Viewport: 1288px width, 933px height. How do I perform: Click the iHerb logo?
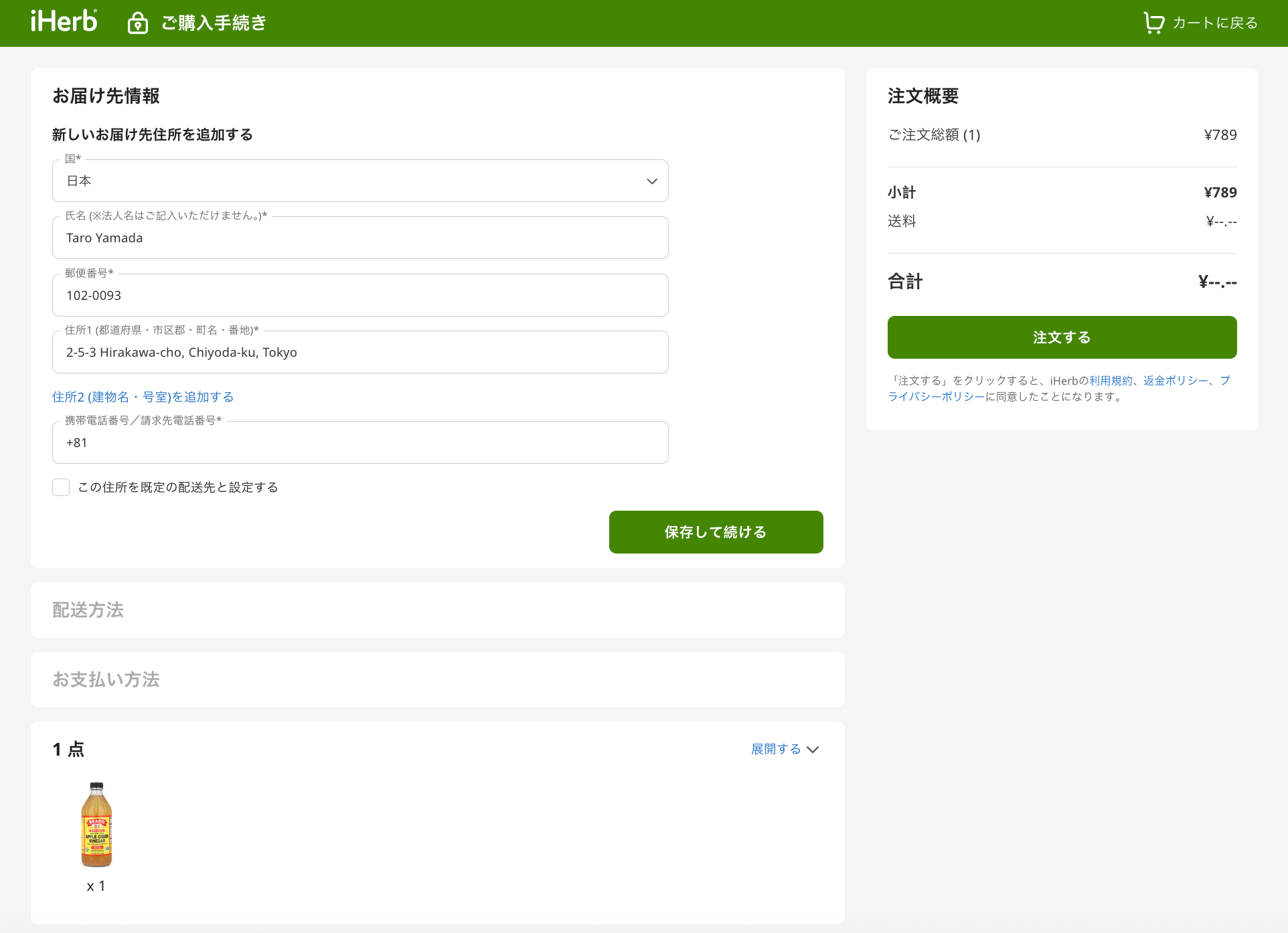pyautogui.click(x=64, y=21)
